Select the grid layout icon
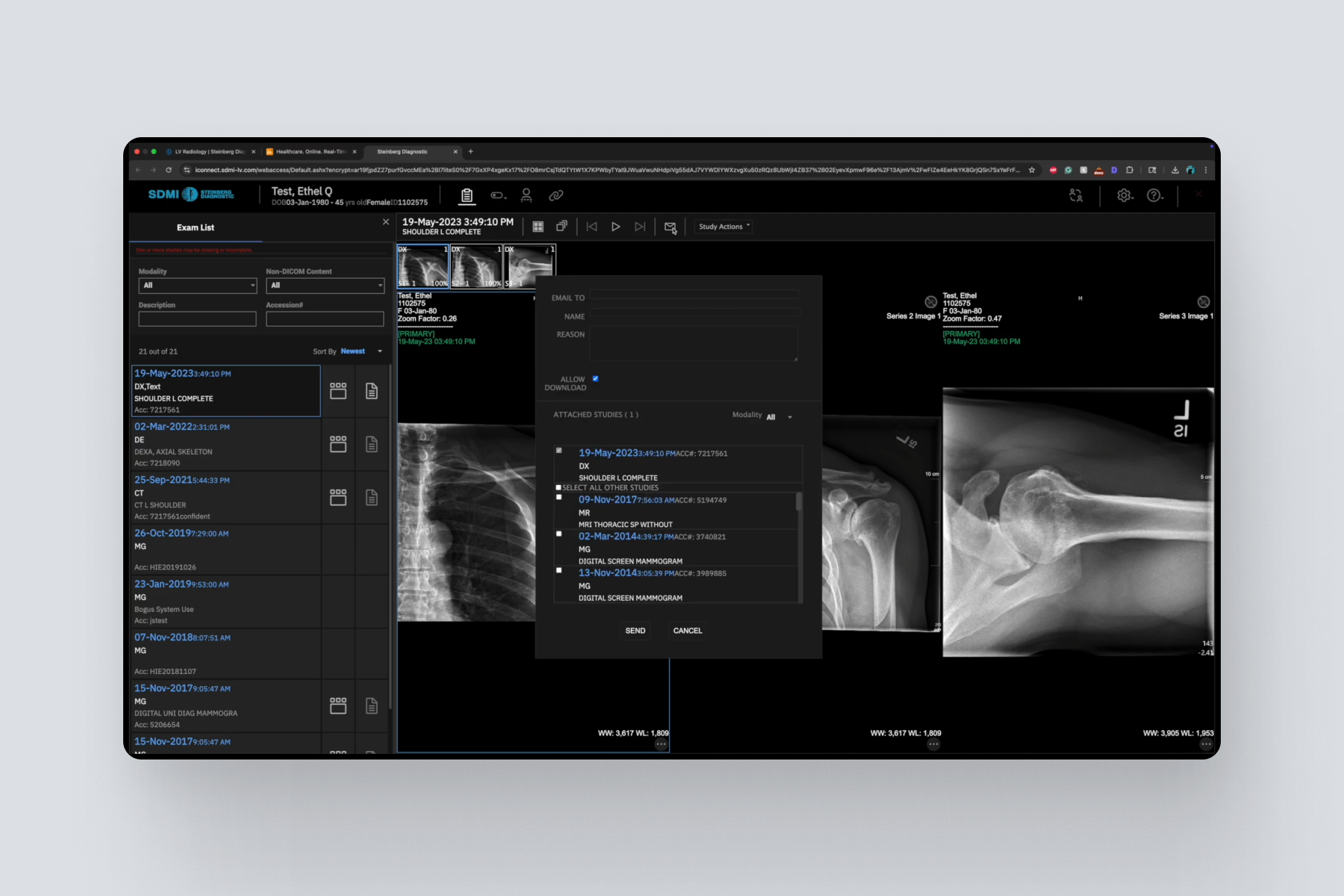The width and height of the screenshot is (1344, 896). (538, 227)
